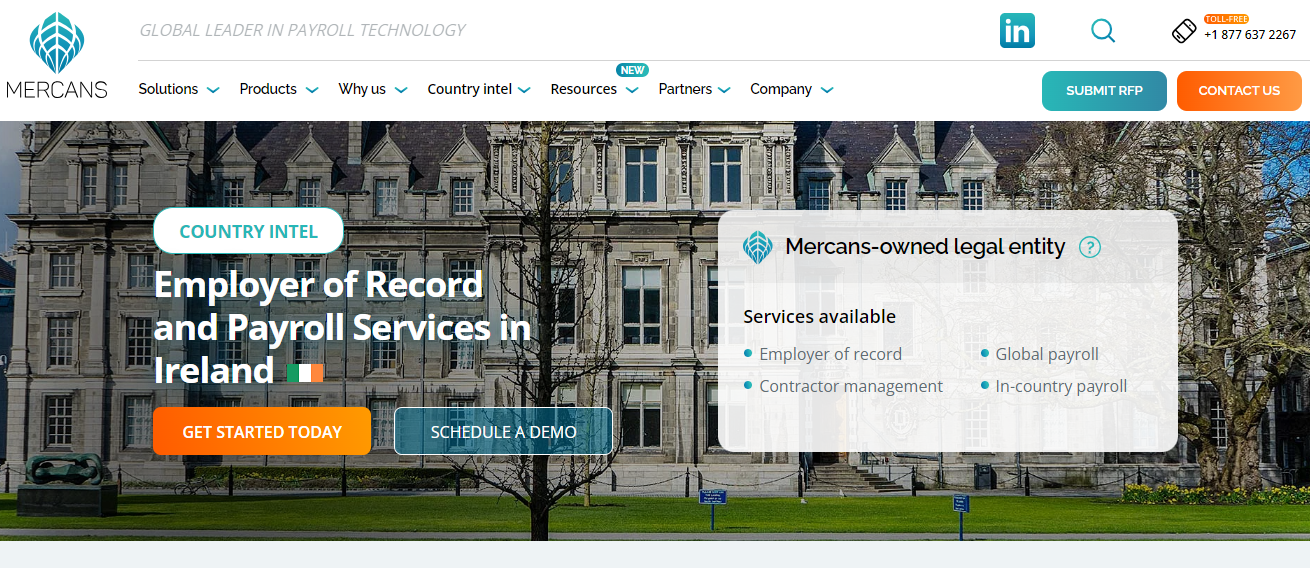
Task: Click the 'Employer of Record and Payroll Services in Ireland' headline
Action: coord(342,328)
